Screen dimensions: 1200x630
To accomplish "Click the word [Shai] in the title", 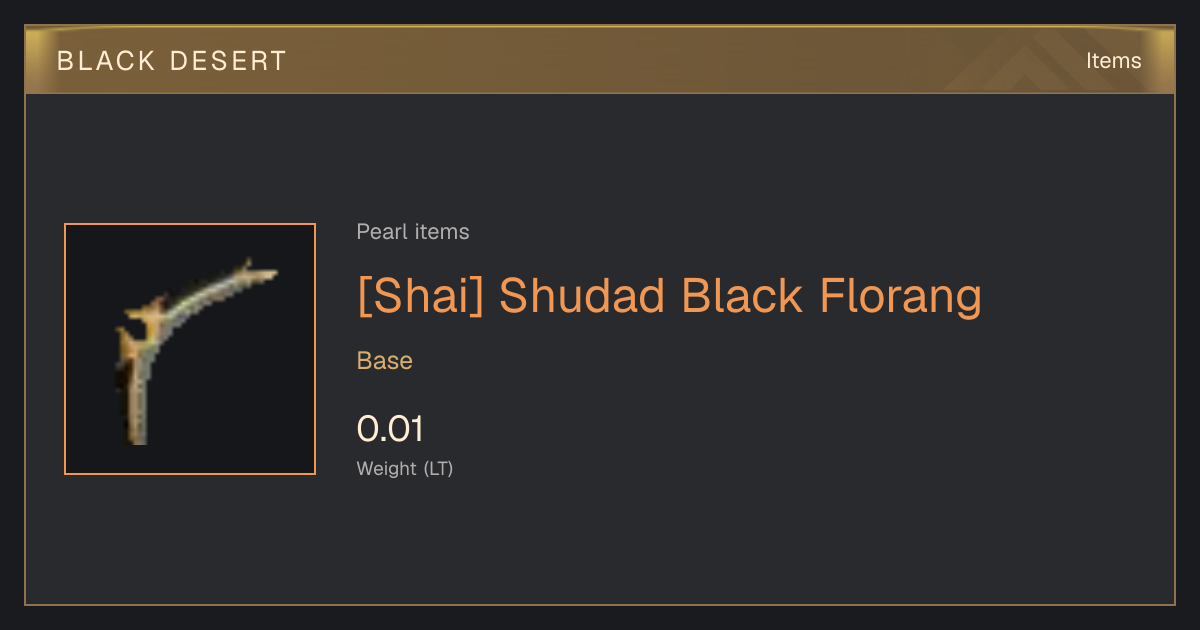I will [x=420, y=296].
